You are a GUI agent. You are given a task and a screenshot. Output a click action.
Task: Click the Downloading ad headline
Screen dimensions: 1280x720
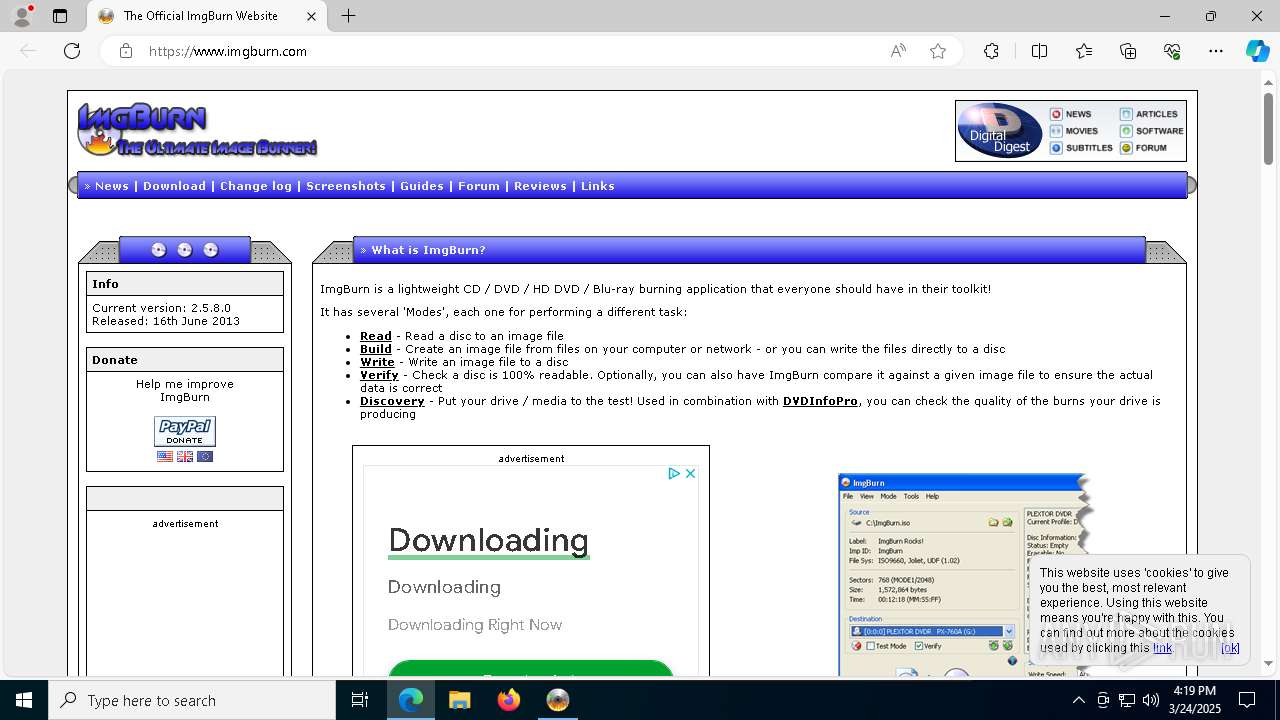(x=488, y=540)
